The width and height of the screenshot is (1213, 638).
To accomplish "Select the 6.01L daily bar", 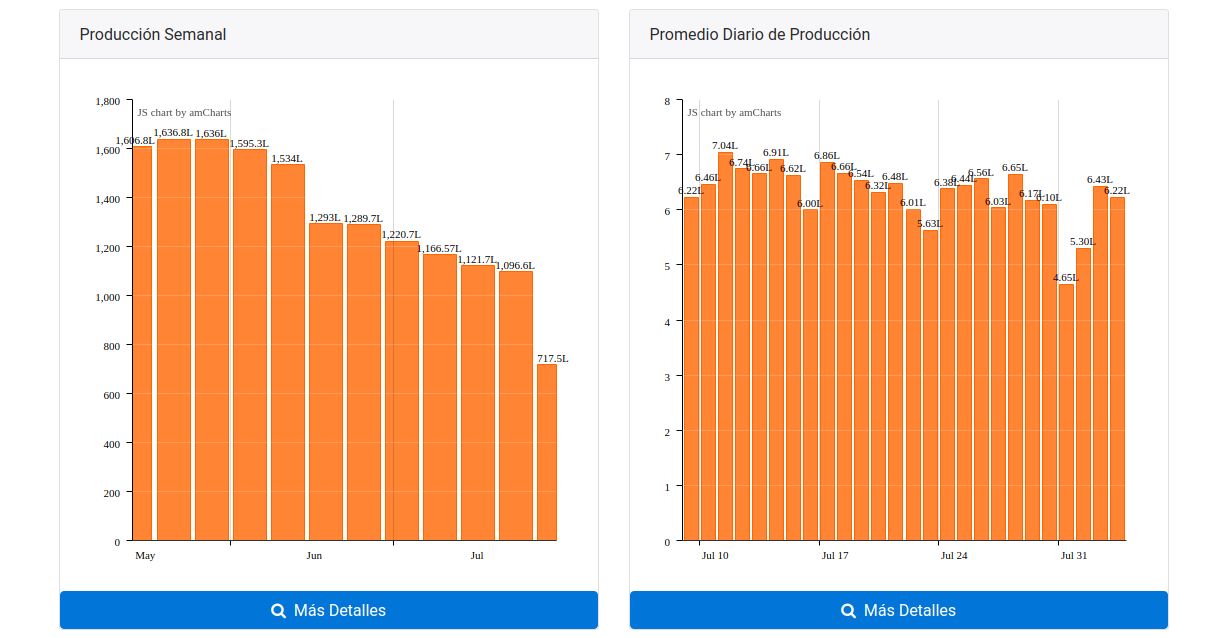I will 913,375.
